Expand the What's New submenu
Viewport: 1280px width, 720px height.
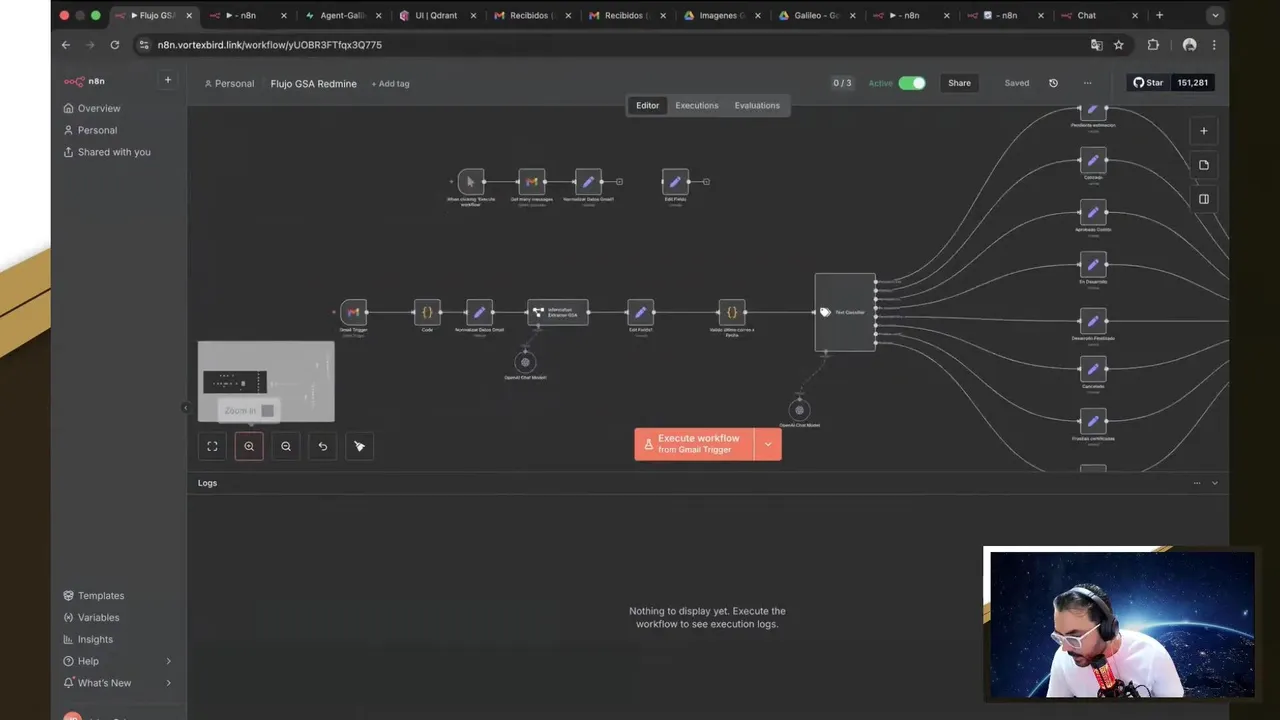point(168,683)
